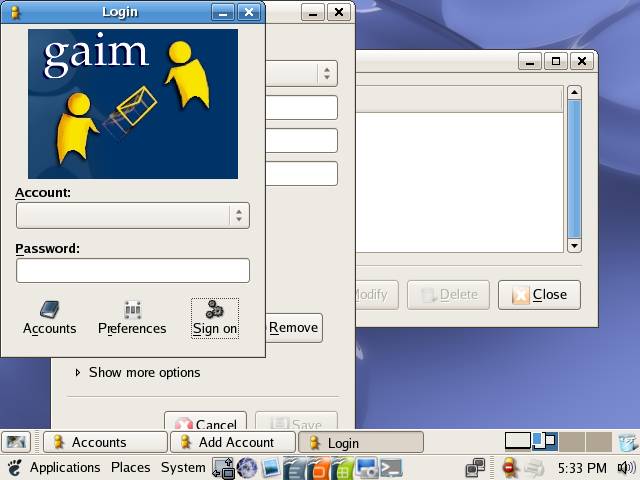The width and height of the screenshot is (640, 480).
Task: Click the Accounts list vertical scrollbar
Action: point(574,168)
